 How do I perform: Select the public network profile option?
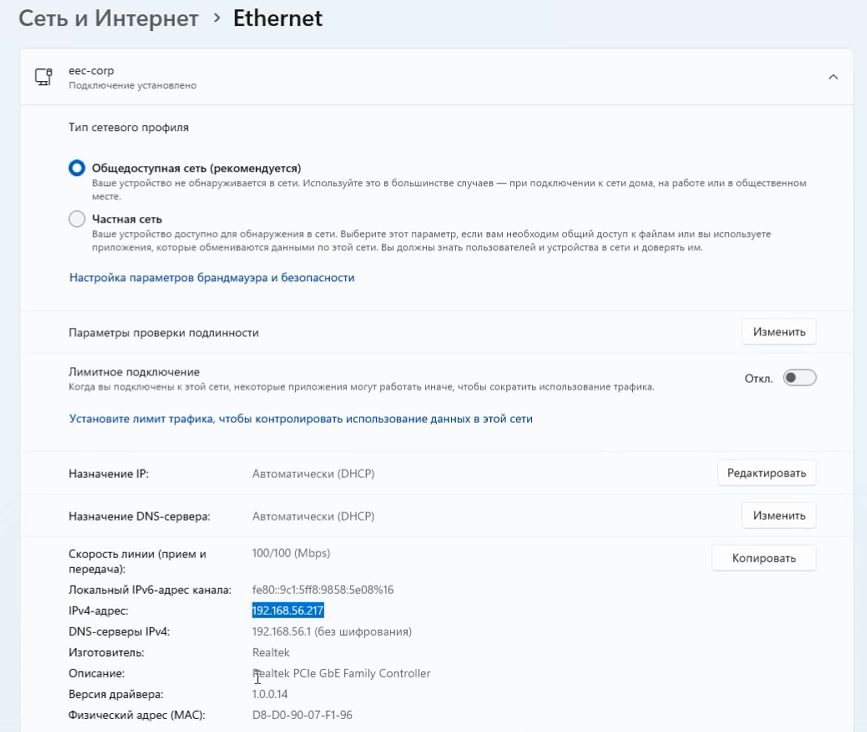click(x=77, y=168)
